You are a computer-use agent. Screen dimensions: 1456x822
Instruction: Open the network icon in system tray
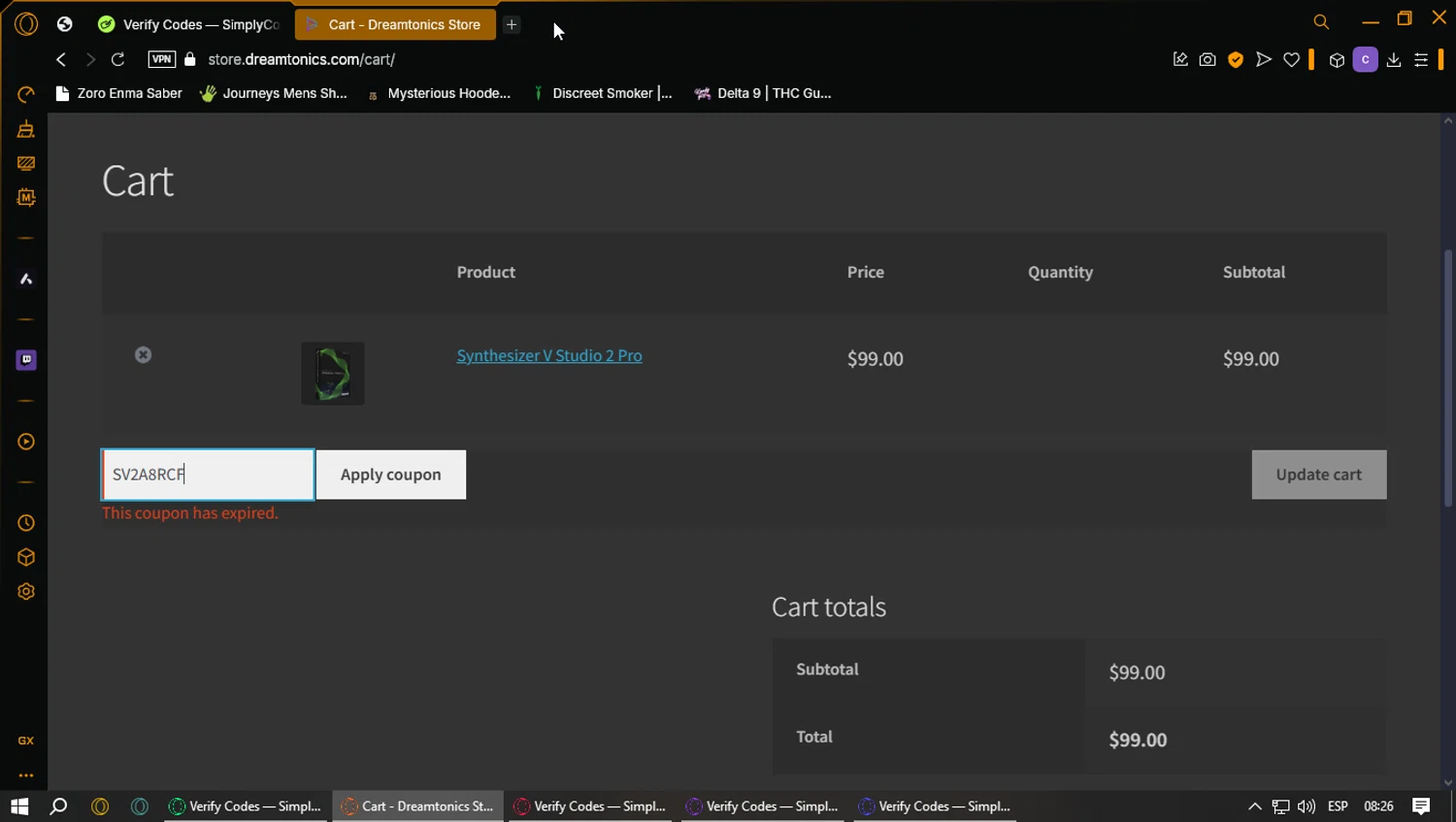[x=1280, y=806]
